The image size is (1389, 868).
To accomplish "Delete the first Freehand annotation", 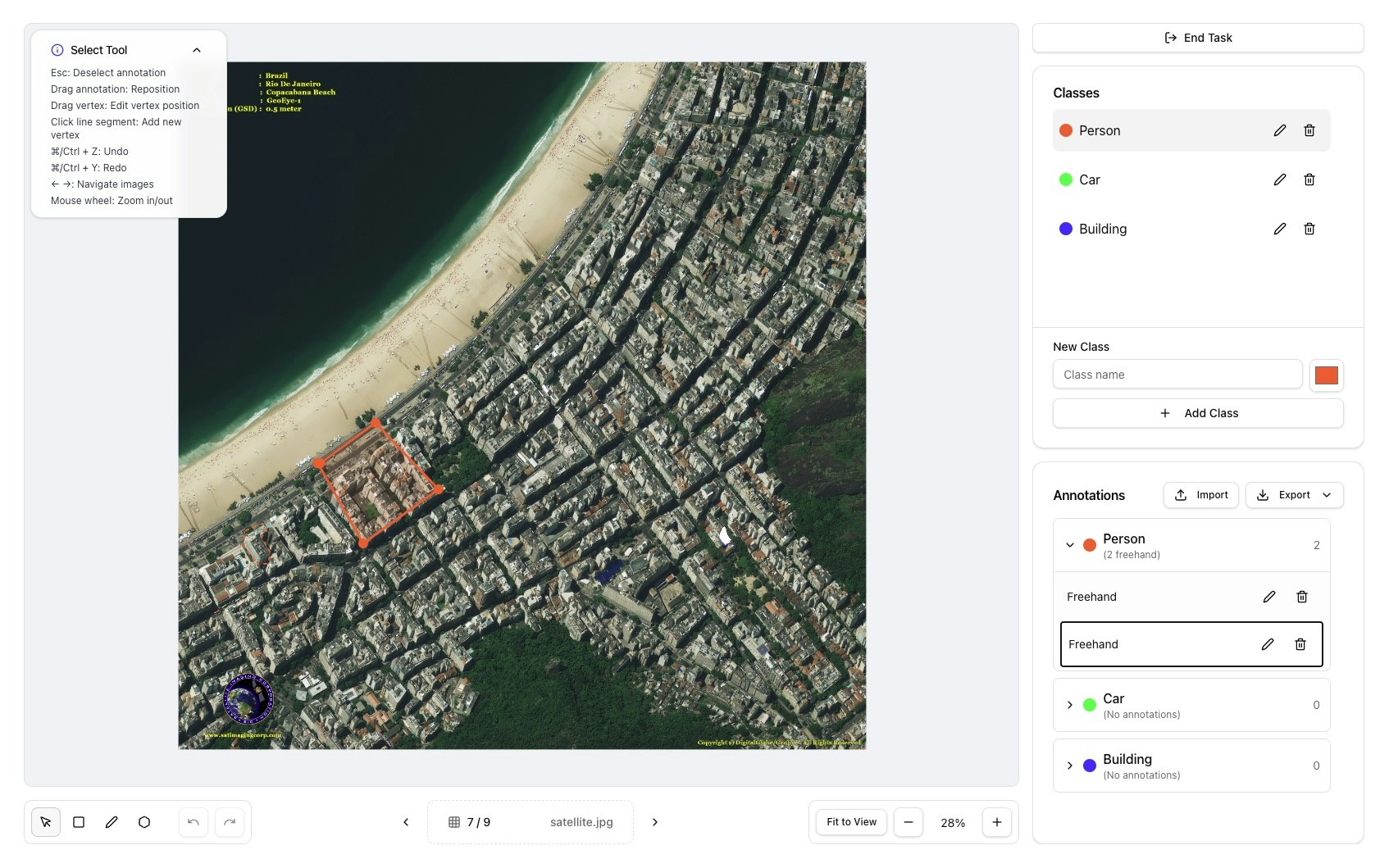I will pos(1302,597).
